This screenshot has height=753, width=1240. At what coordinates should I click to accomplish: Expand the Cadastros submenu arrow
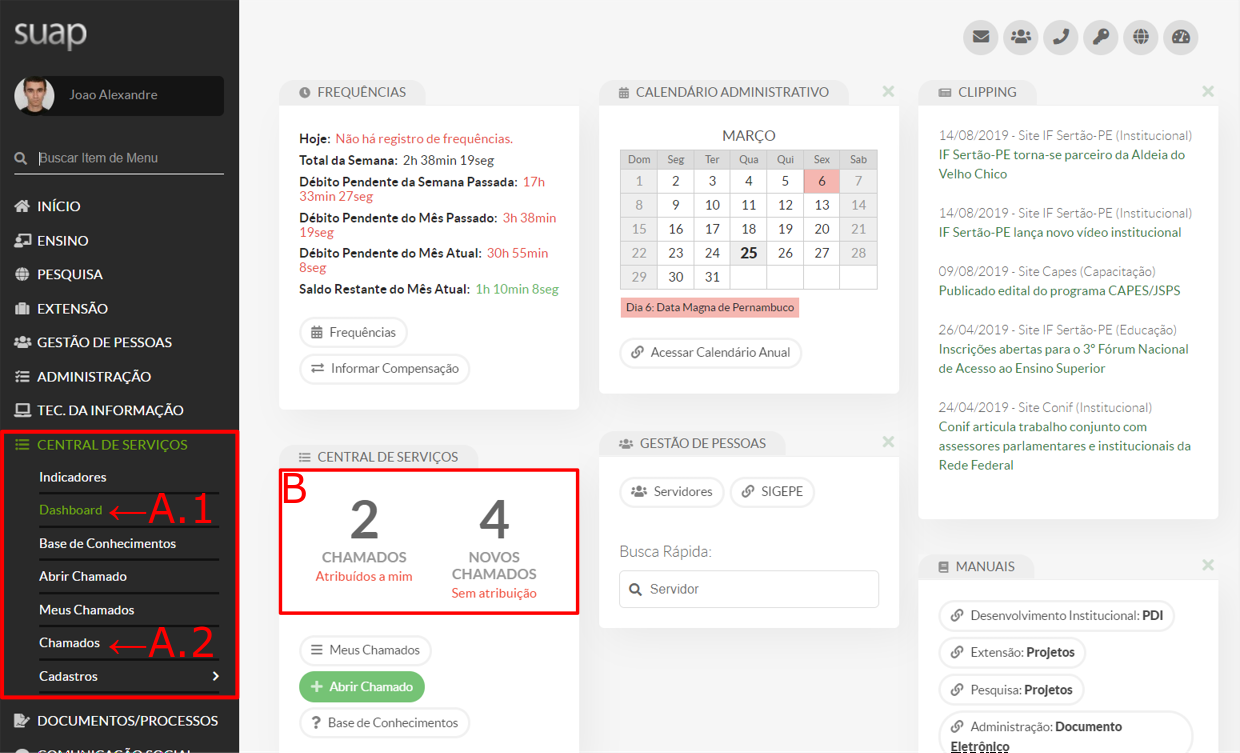pyautogui.click(x=215, y=677)
